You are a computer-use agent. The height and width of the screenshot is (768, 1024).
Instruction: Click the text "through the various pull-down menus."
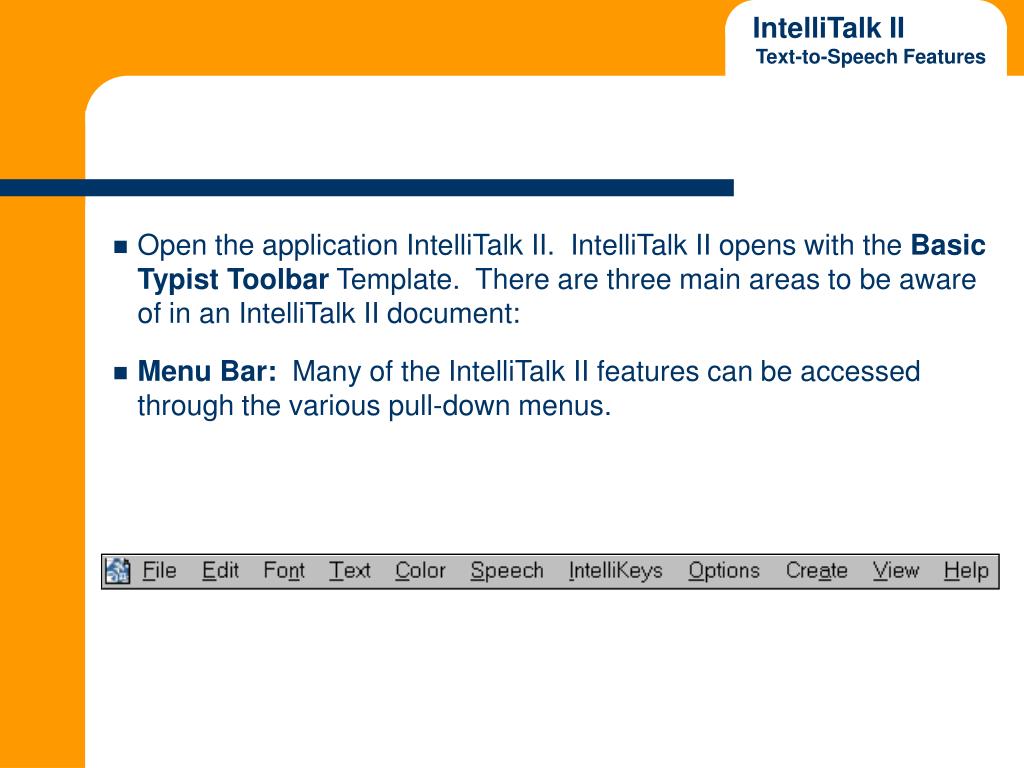tap(374, 406)
